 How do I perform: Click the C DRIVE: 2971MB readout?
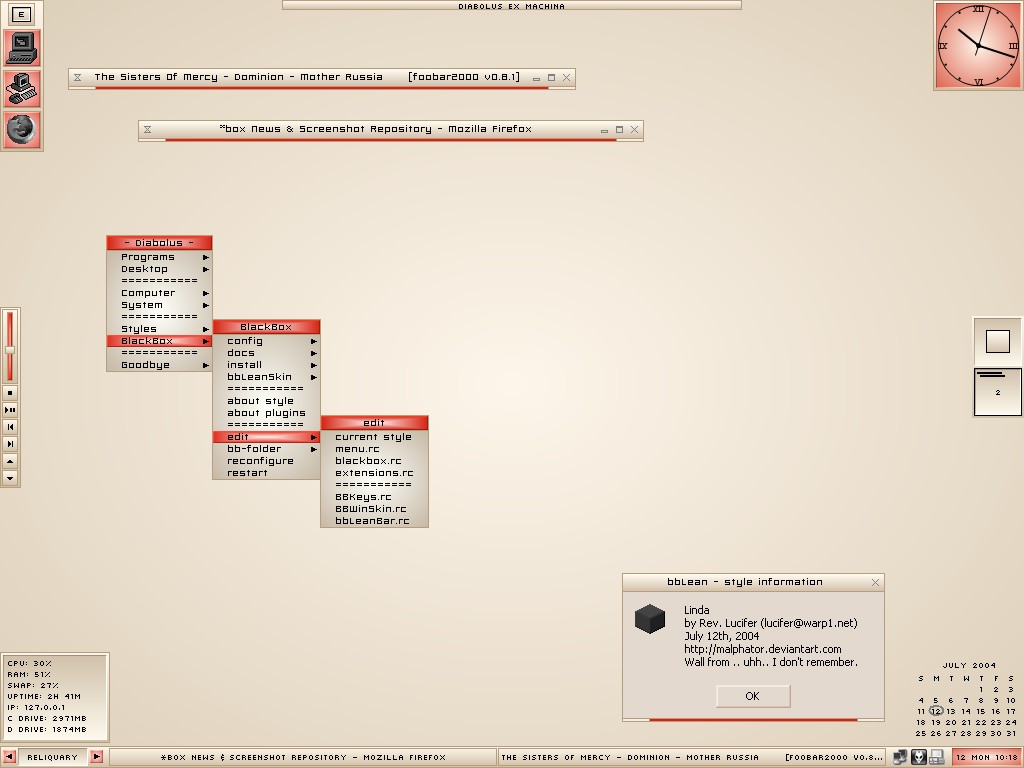point(47,718)
